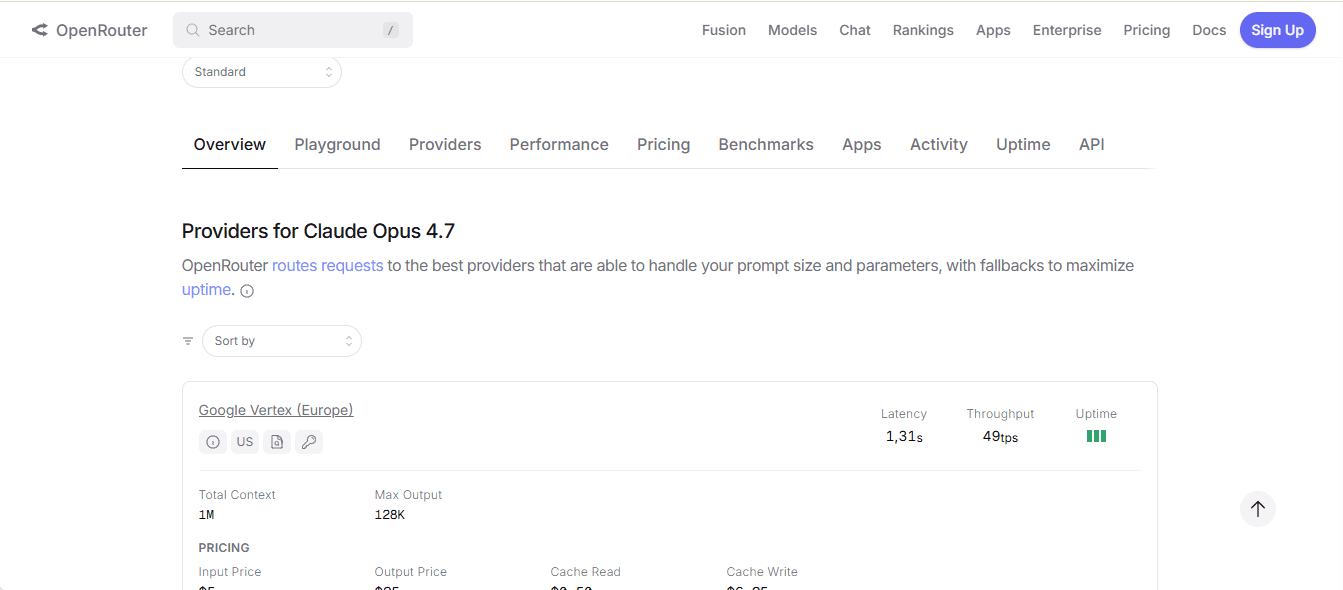The height and width of the screenshot is (590, 1343).
Task: Switch to the Overview tab
Action: [x=230, y=144]
